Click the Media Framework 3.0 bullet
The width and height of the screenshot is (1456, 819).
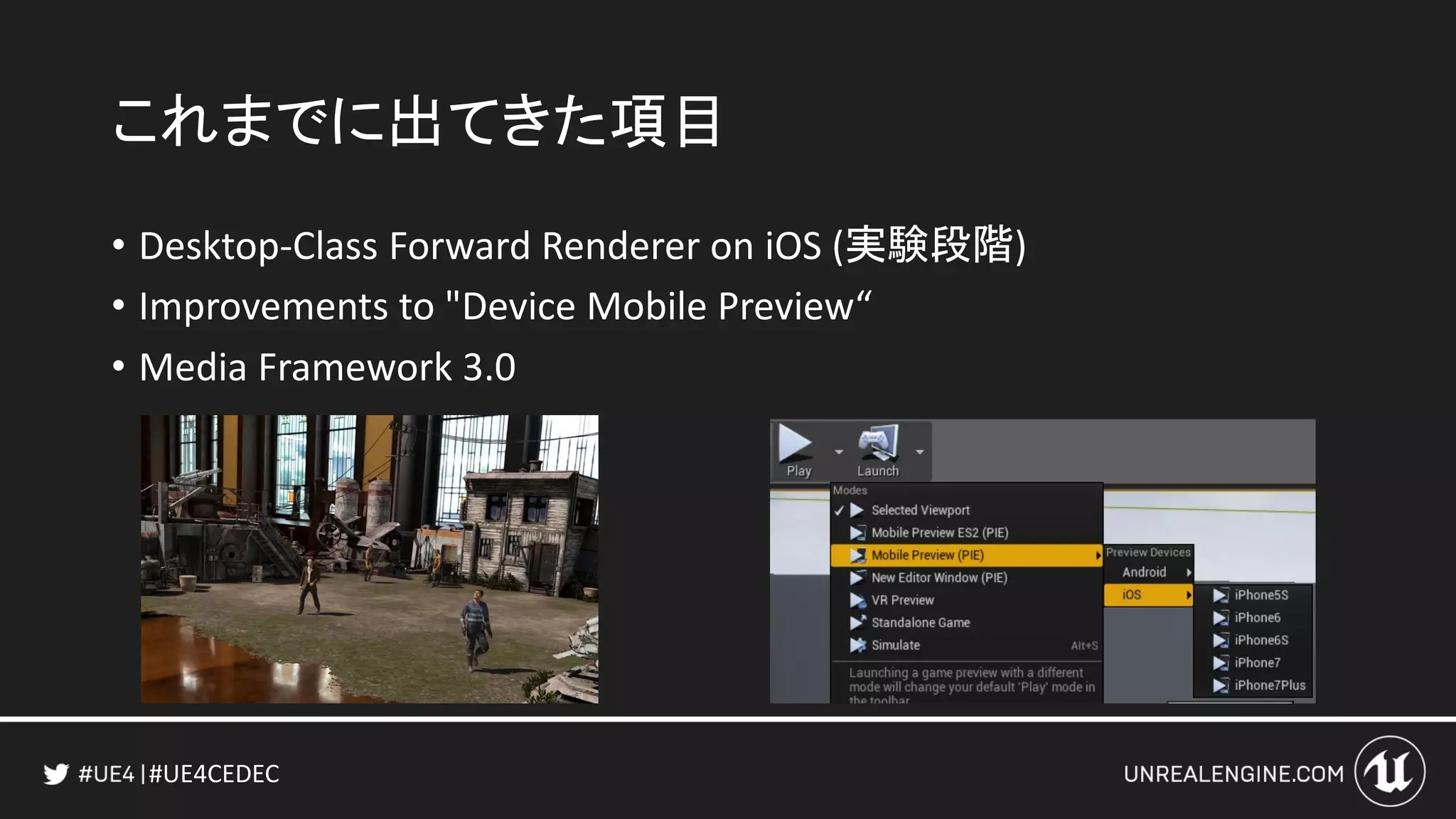[x=327, y=368]
